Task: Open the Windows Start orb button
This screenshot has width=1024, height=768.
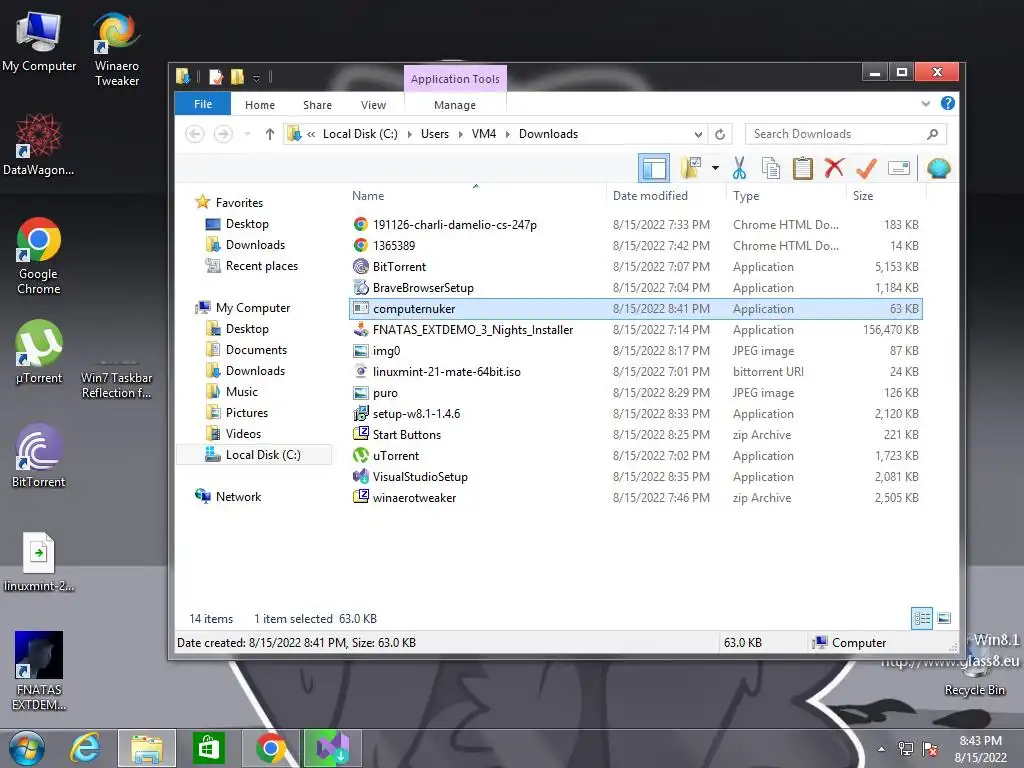Action: (26, 749)
